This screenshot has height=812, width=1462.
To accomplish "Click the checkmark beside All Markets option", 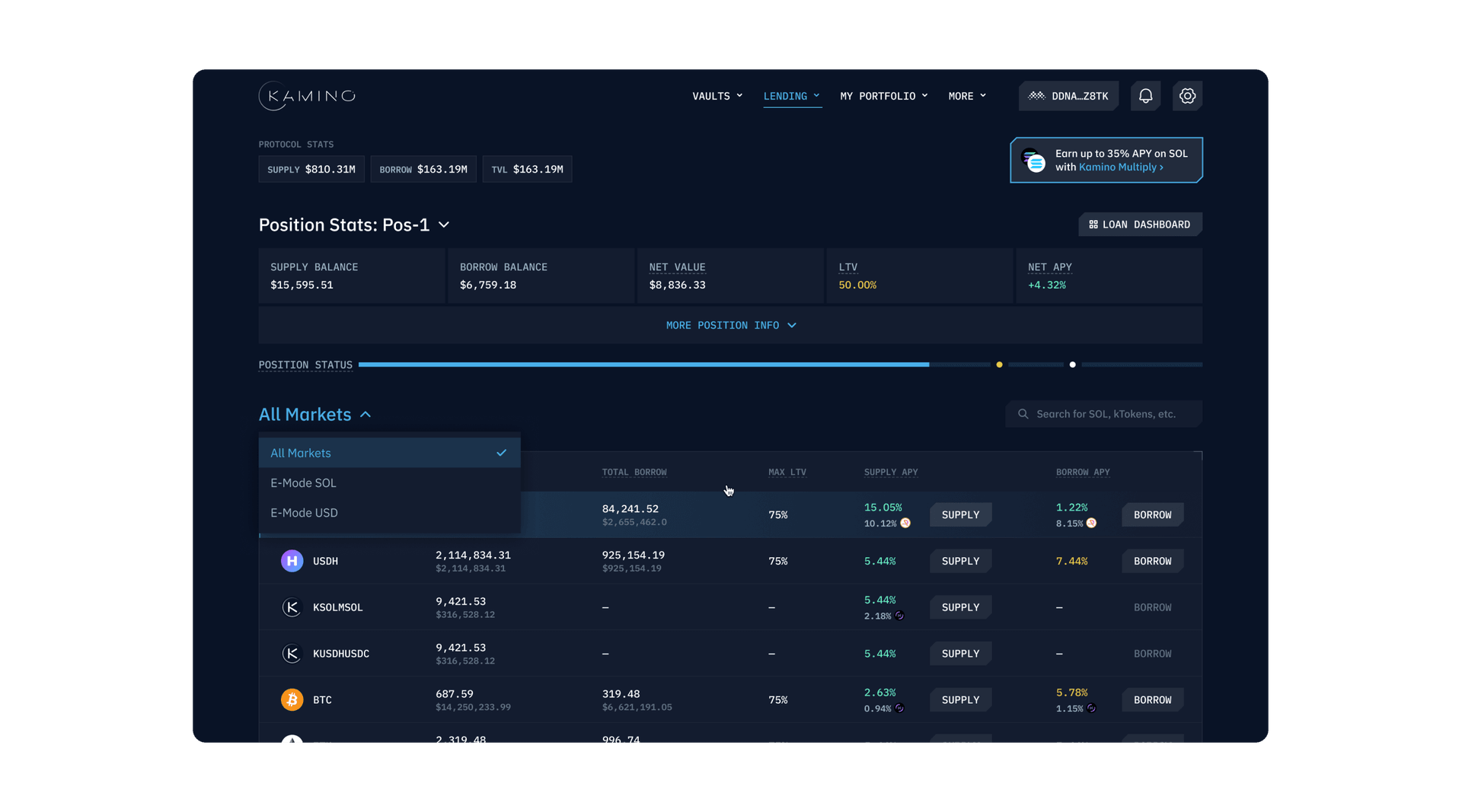I will coord(501,453).
